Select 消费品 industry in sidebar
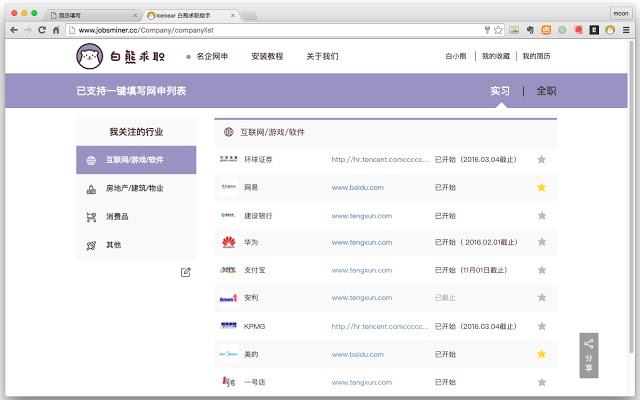 tap(136, 217)
